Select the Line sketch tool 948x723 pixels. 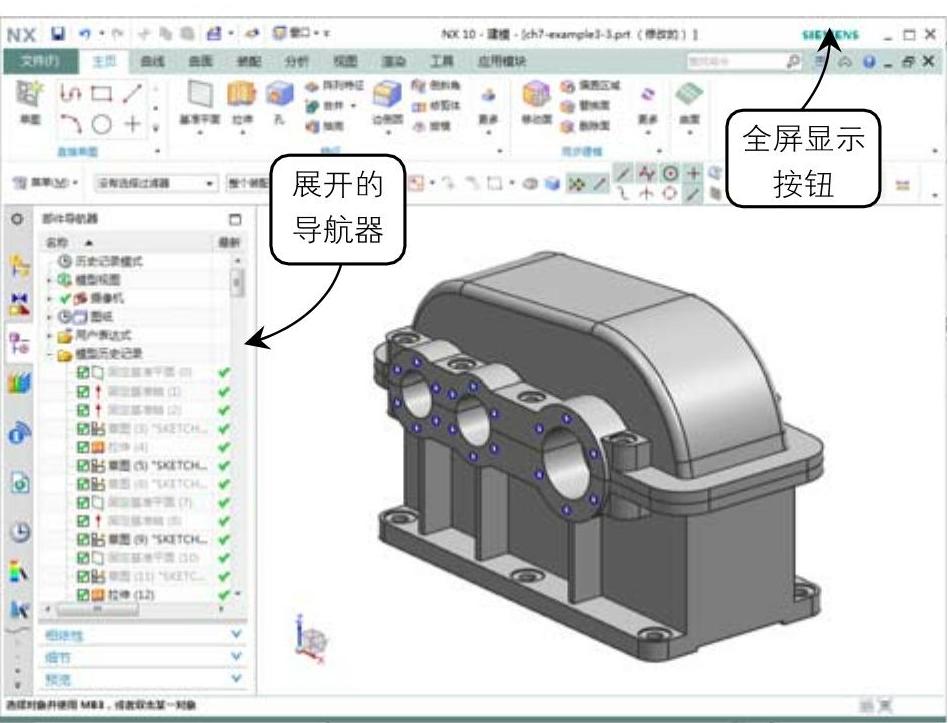click(132, 93)
